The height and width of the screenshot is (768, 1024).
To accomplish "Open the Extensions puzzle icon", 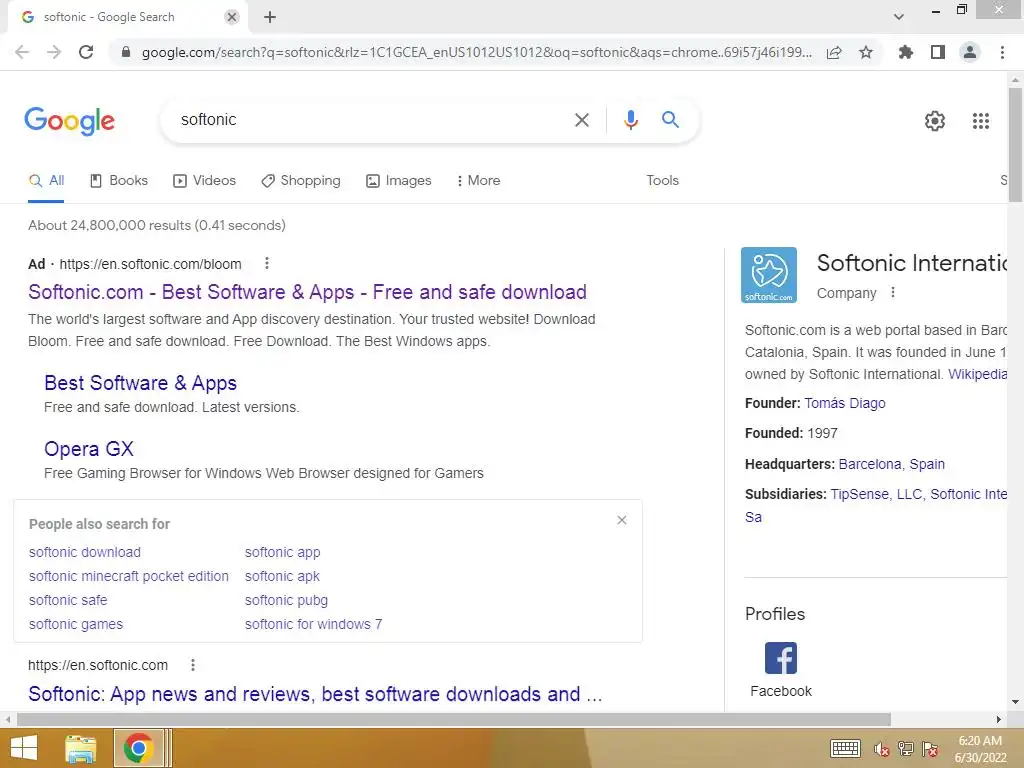I will pyautogui.click(x=906, y=52).
